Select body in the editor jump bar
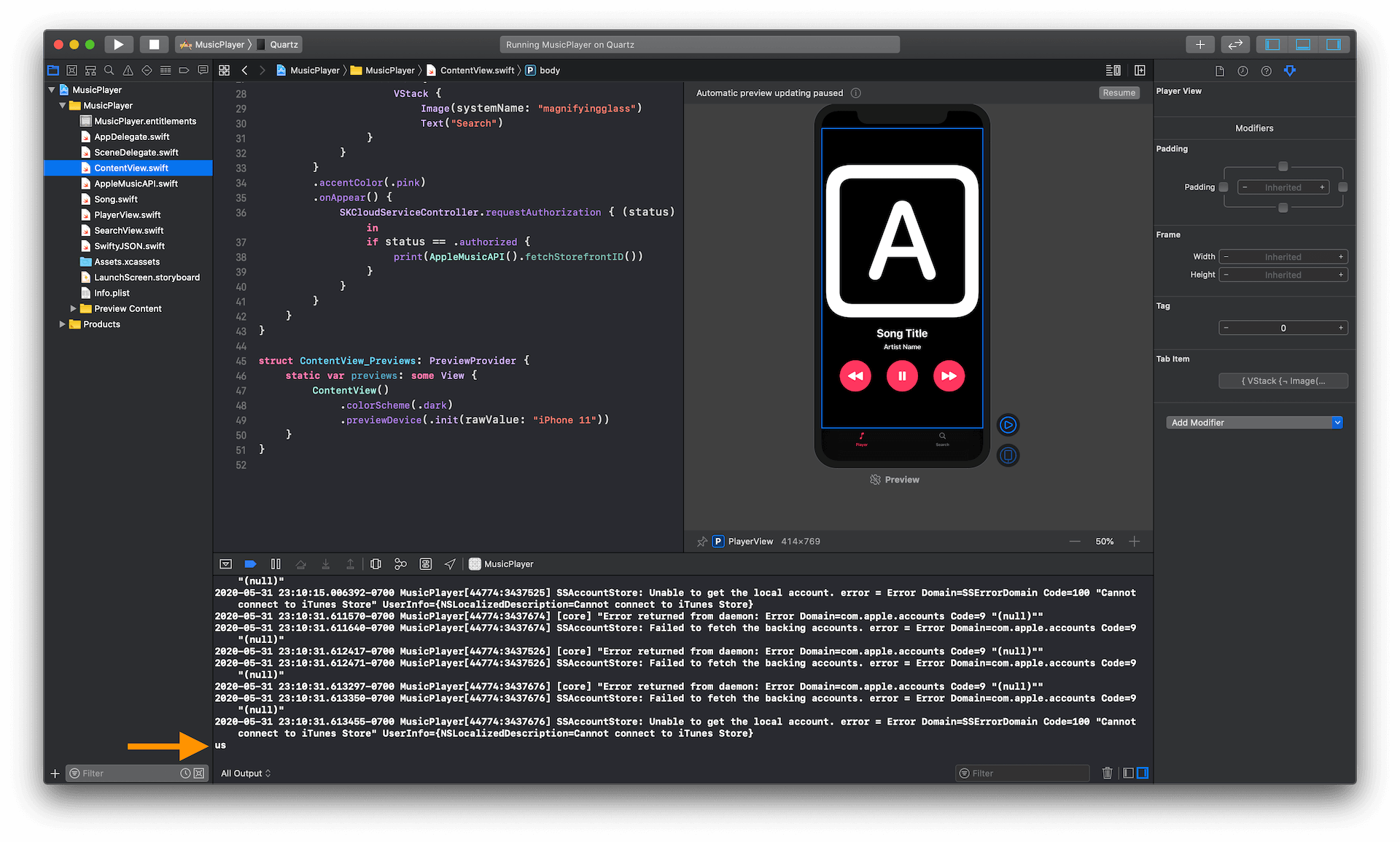 point(548,70)
